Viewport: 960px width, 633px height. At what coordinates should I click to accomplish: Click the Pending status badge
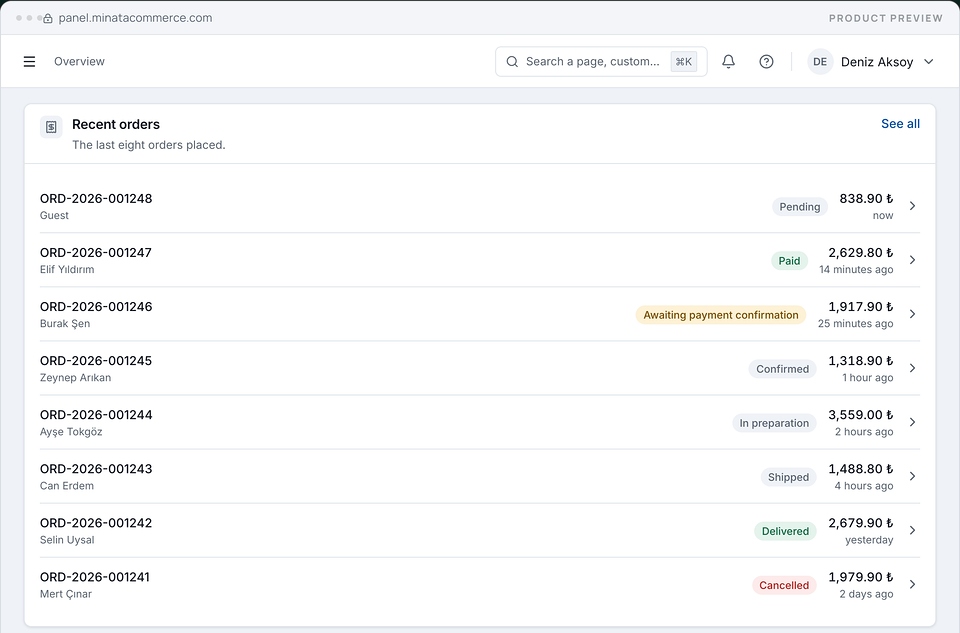click(800, 207)
